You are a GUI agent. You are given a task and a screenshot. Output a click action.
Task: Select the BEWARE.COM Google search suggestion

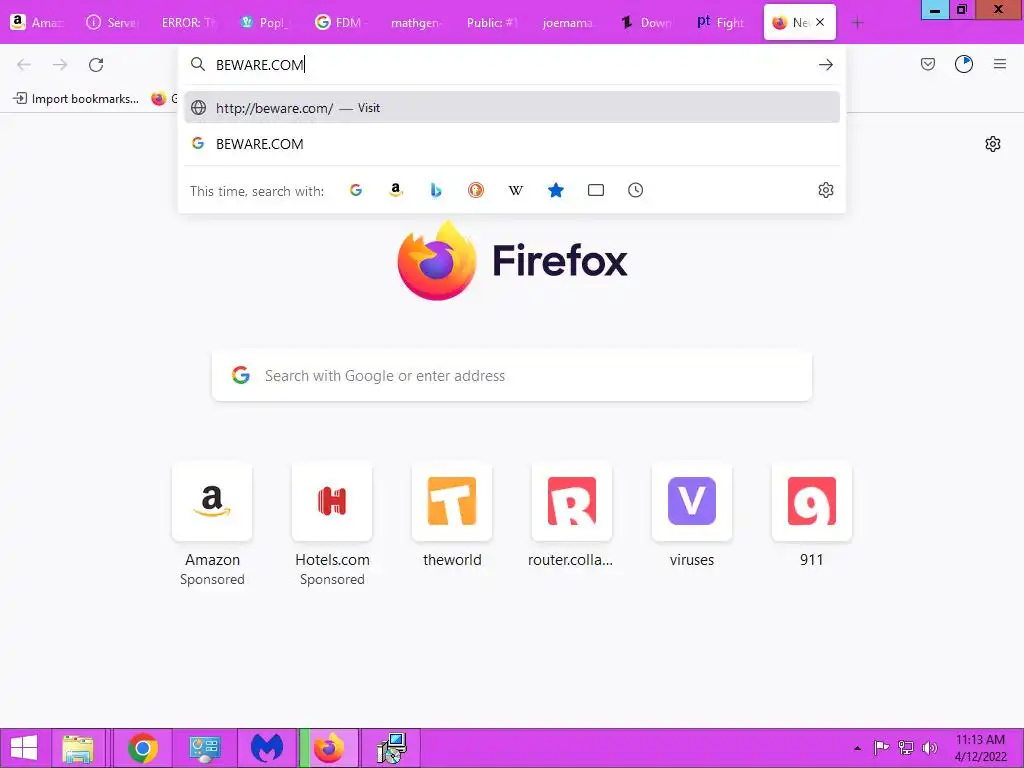click(512, 144)
